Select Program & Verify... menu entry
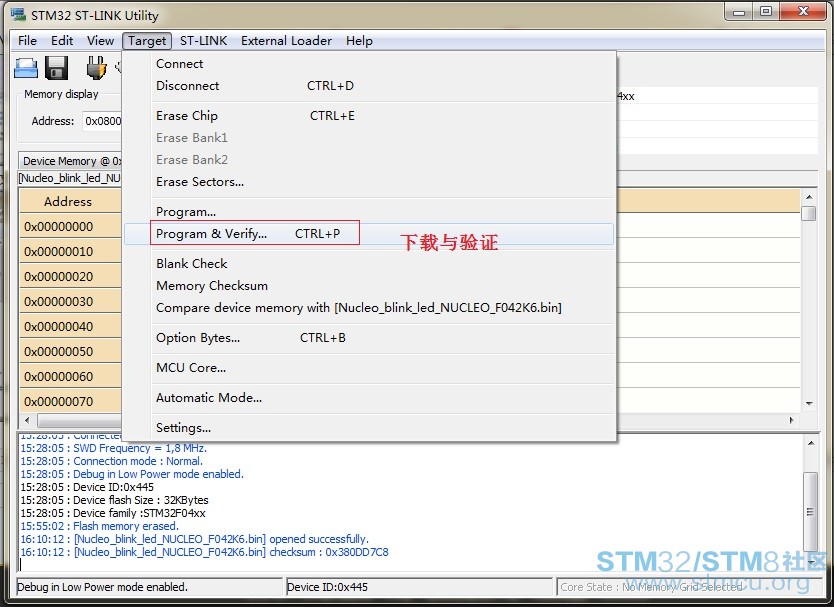 [369, 234]
